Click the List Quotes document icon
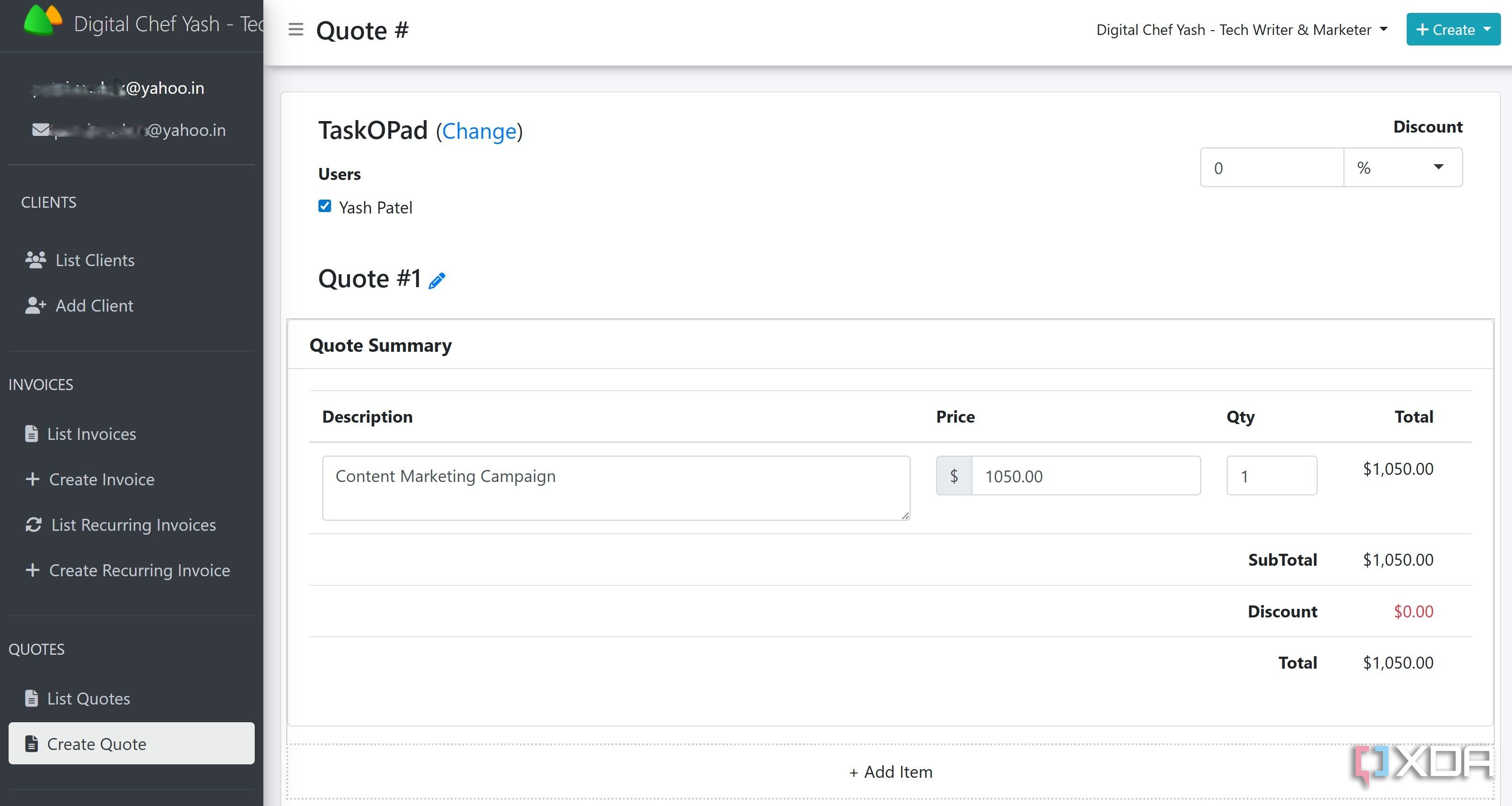The height and width of the screenshot is (806, 1512). 32,698
